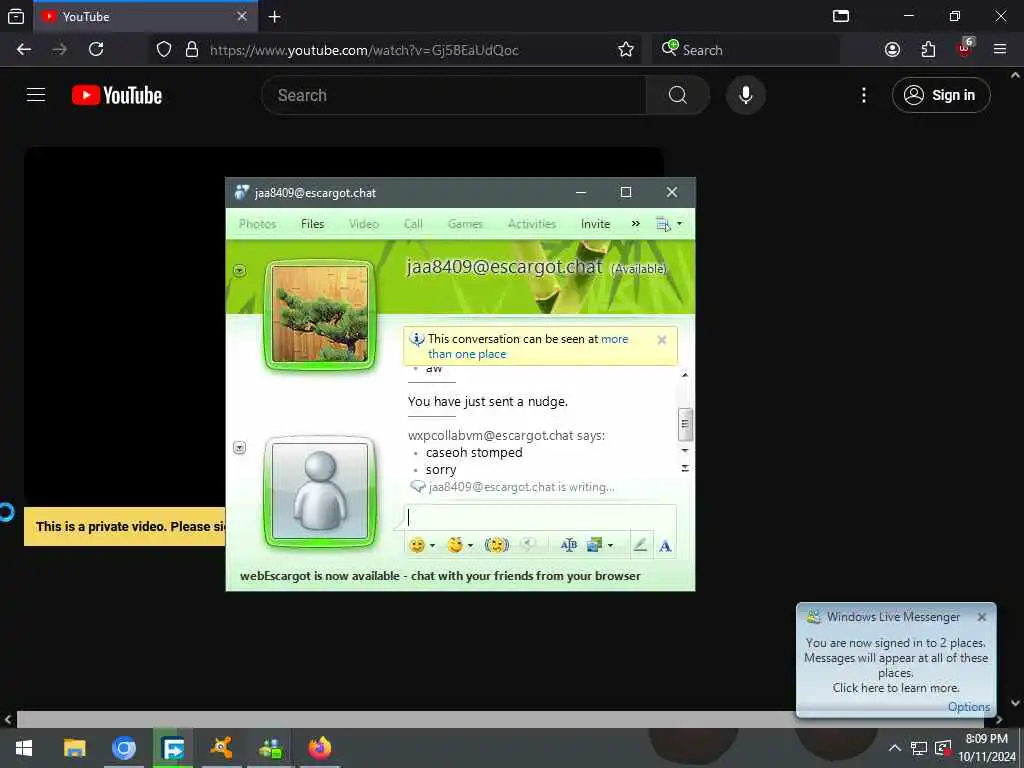Expand emoticon dropdown arrow next to smiley

pos(432,545)
